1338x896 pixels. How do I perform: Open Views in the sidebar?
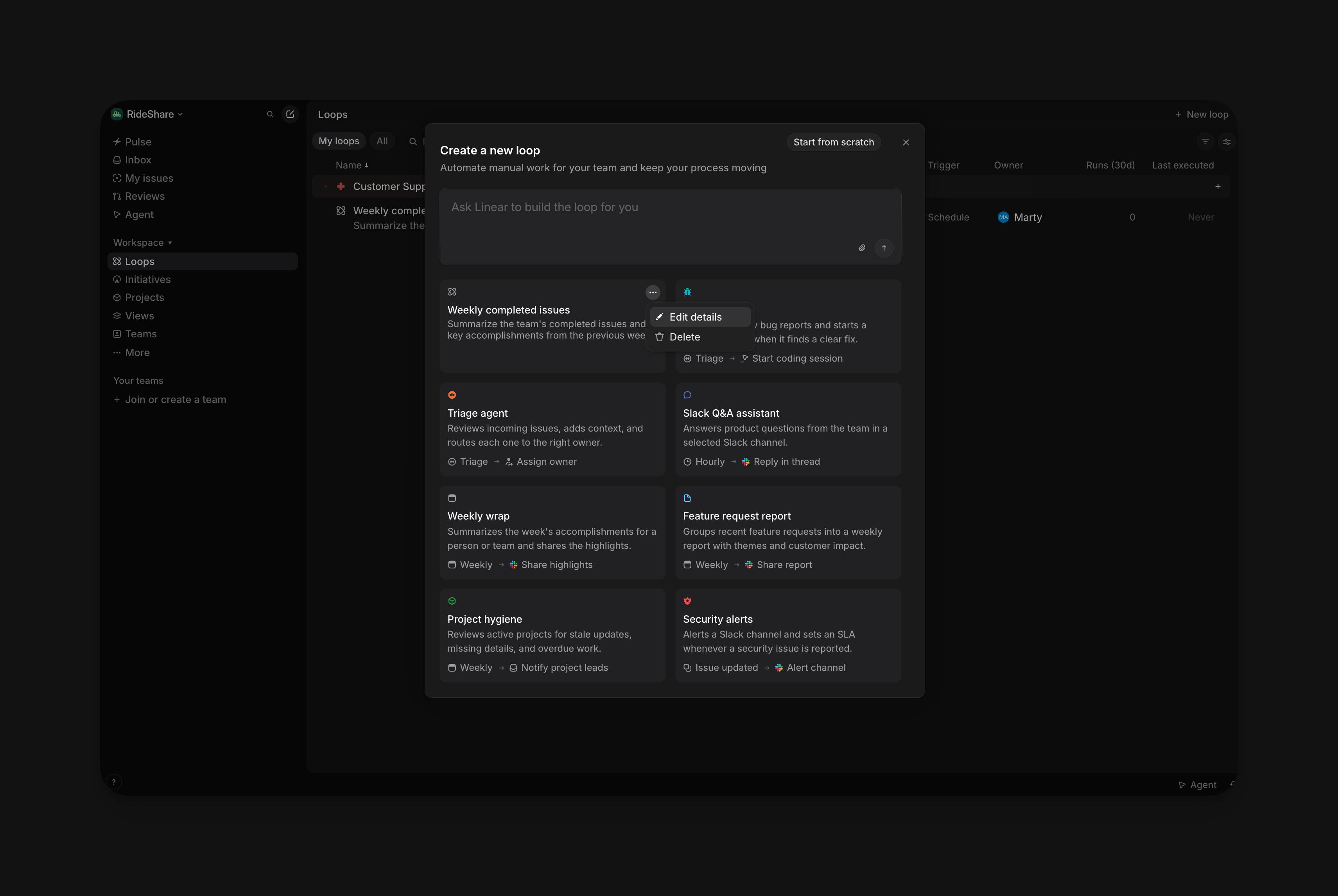click(202, 316)
